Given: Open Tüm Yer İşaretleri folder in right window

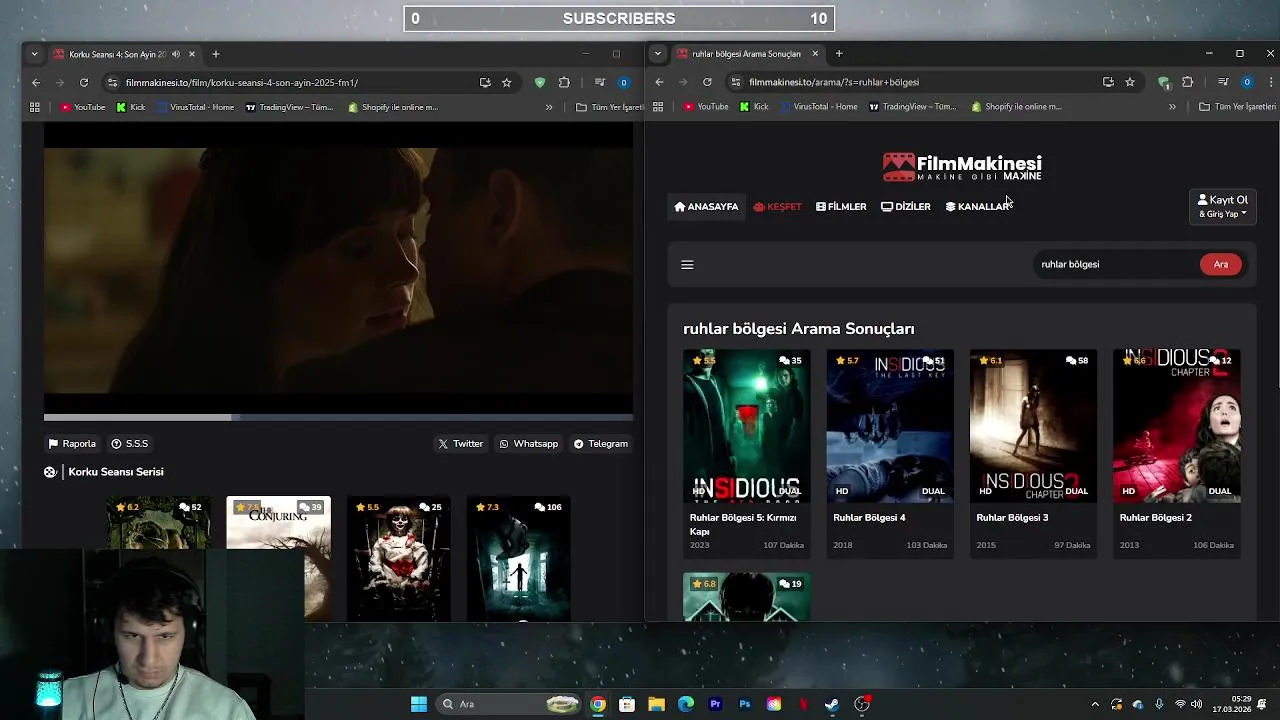Looking at the screenshot, I should click(x=1237, y=107).
